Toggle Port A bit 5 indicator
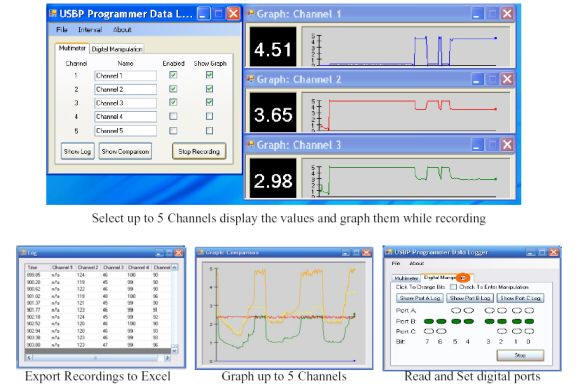Screen dimensions: 578x386 (x=456, y=310)
